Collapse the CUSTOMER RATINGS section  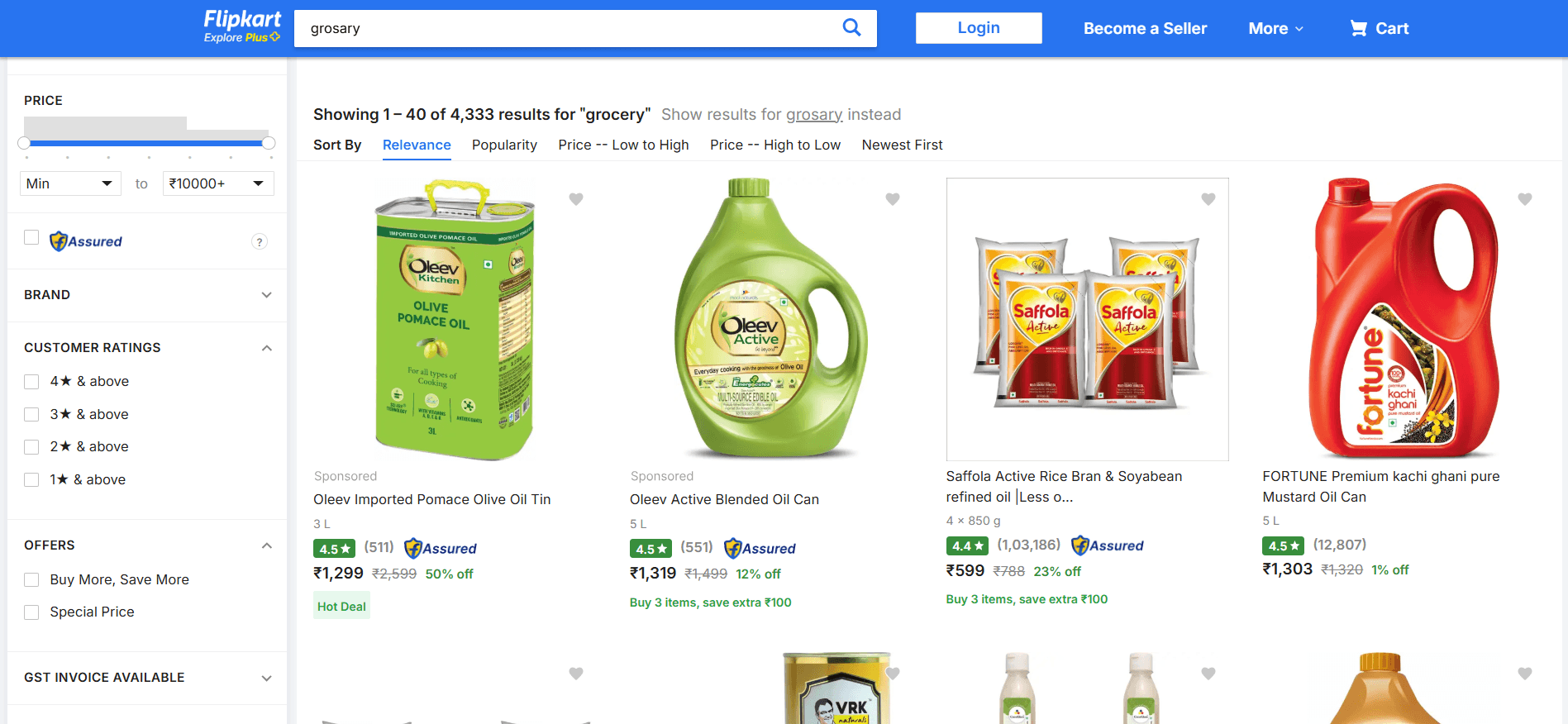[147, 348]
